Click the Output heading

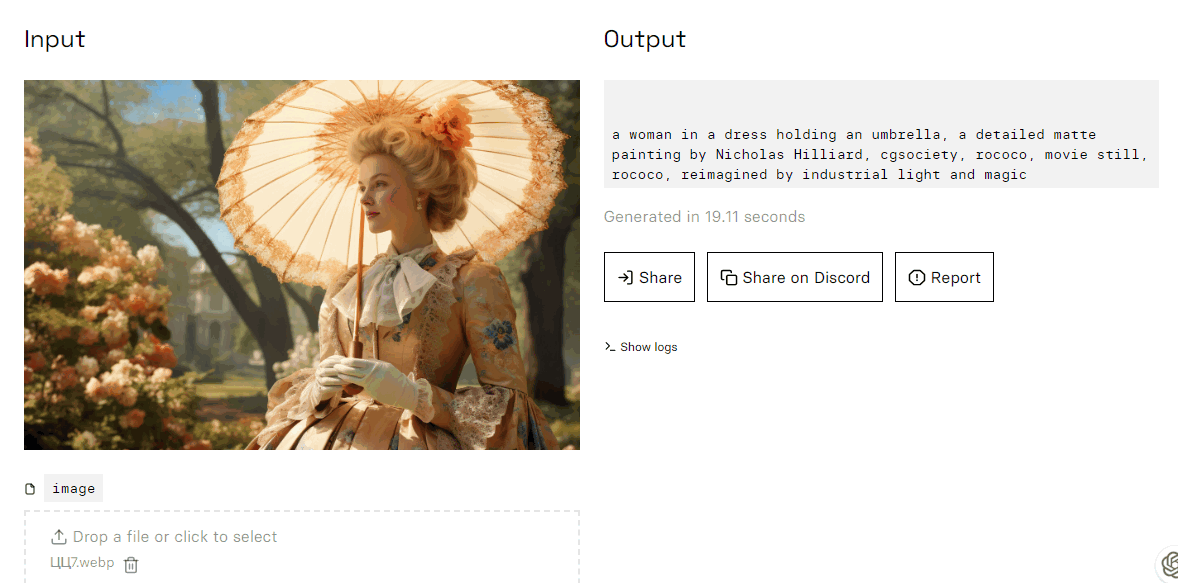(x=645, y=39)
